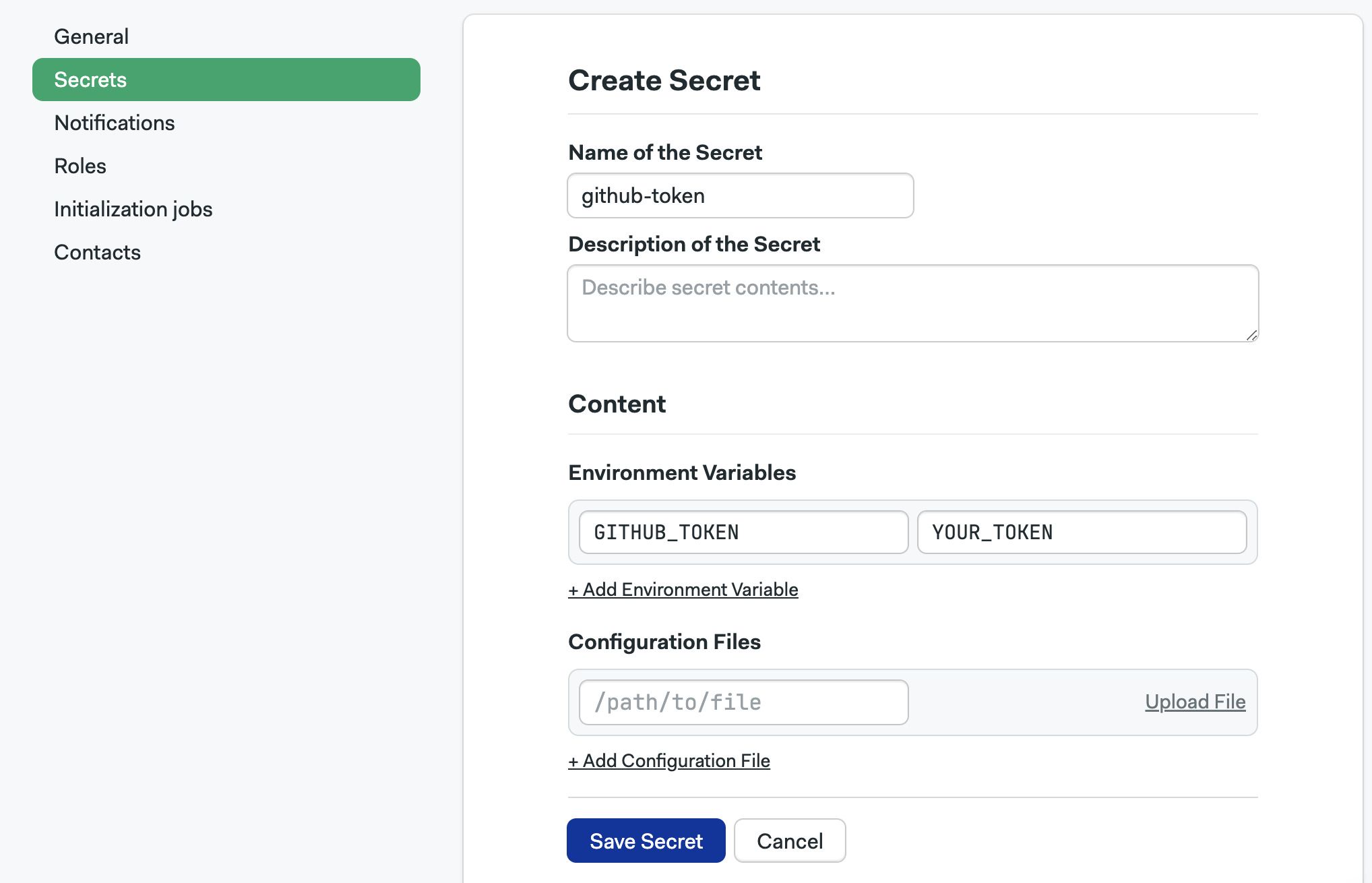The width and height of the screenshot is (1372, 883).
Task: Click the Environment Variables label
Action: click(682, 473)
